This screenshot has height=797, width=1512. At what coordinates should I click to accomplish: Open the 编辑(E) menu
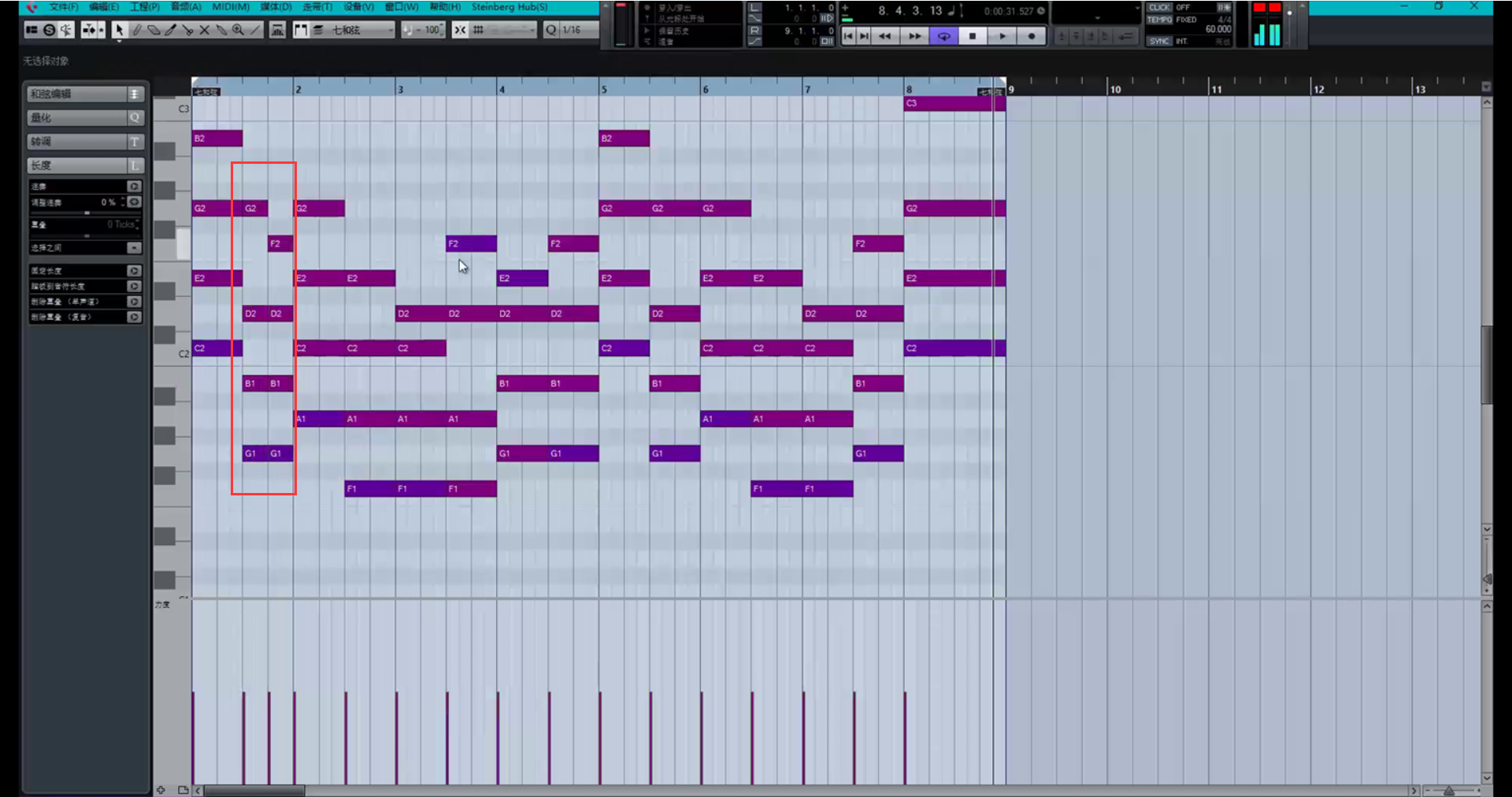pos(104,7)
